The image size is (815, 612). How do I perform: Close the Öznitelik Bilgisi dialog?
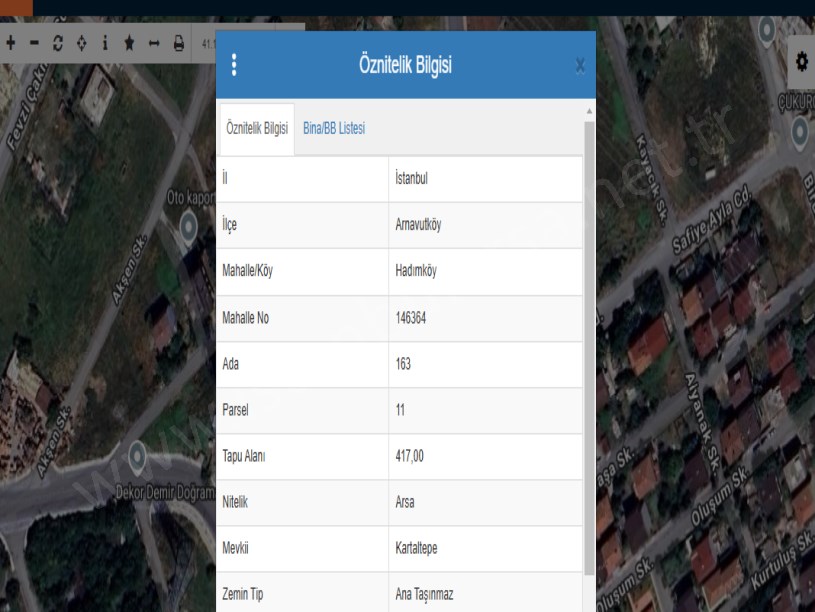click(580, 66)
